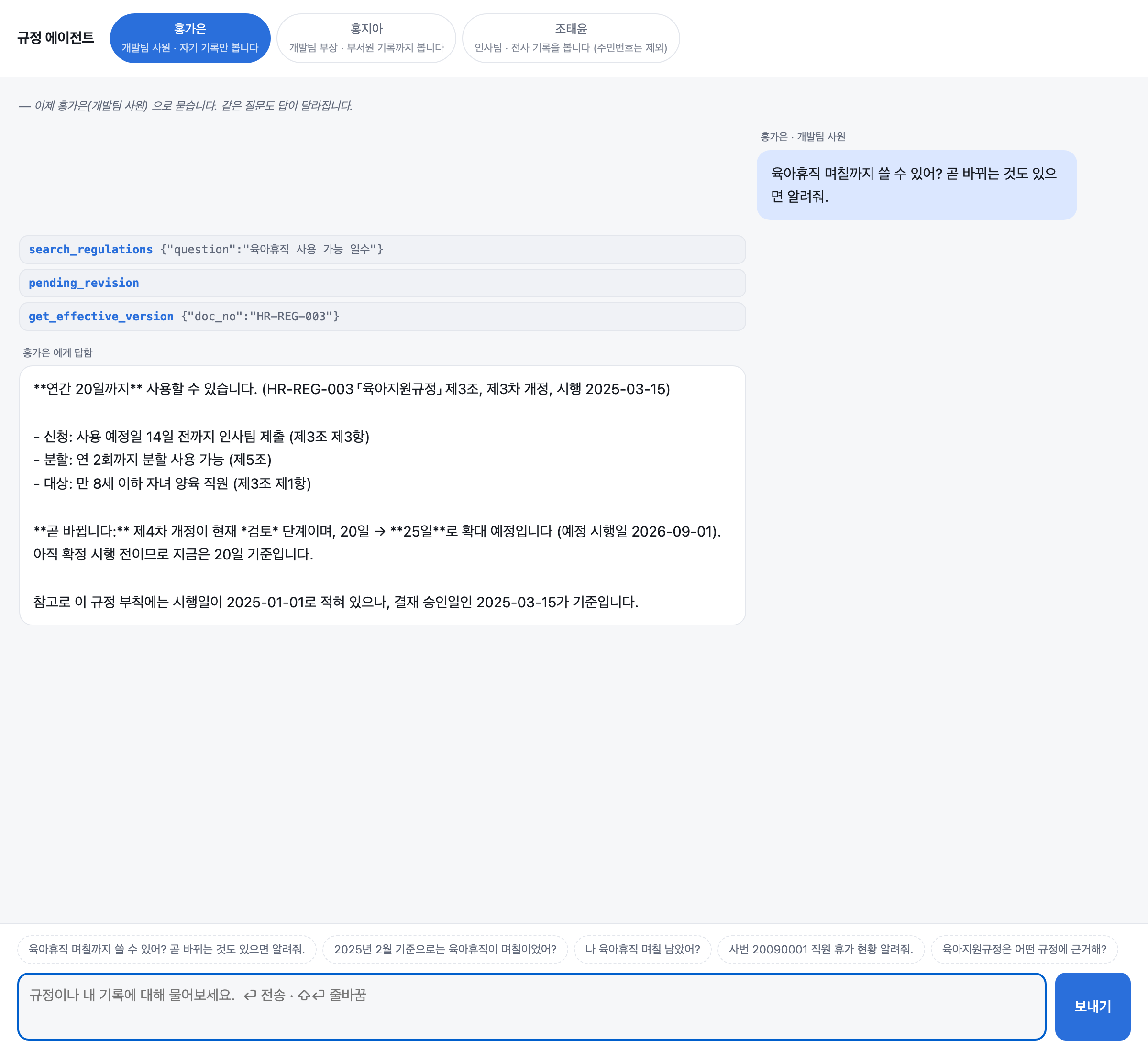This screenshot has height=1052, width=1148.
Task: Pick suggestion '2025년 2월 기준으로는 육아휴직이 며칠이었어?'
Action: click(x=445, y=949)
